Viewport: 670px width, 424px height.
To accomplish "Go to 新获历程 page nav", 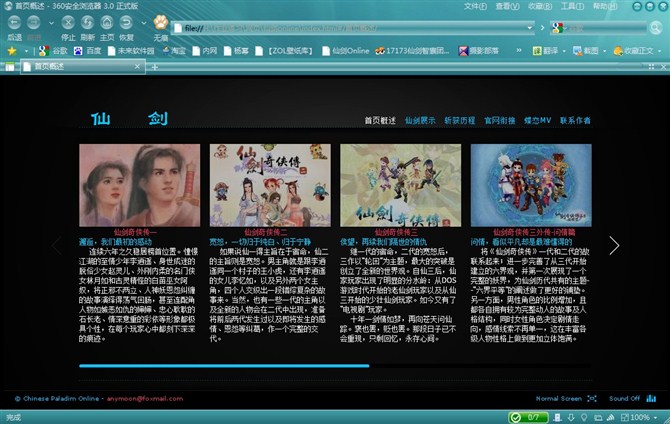I will click(459, 121).
